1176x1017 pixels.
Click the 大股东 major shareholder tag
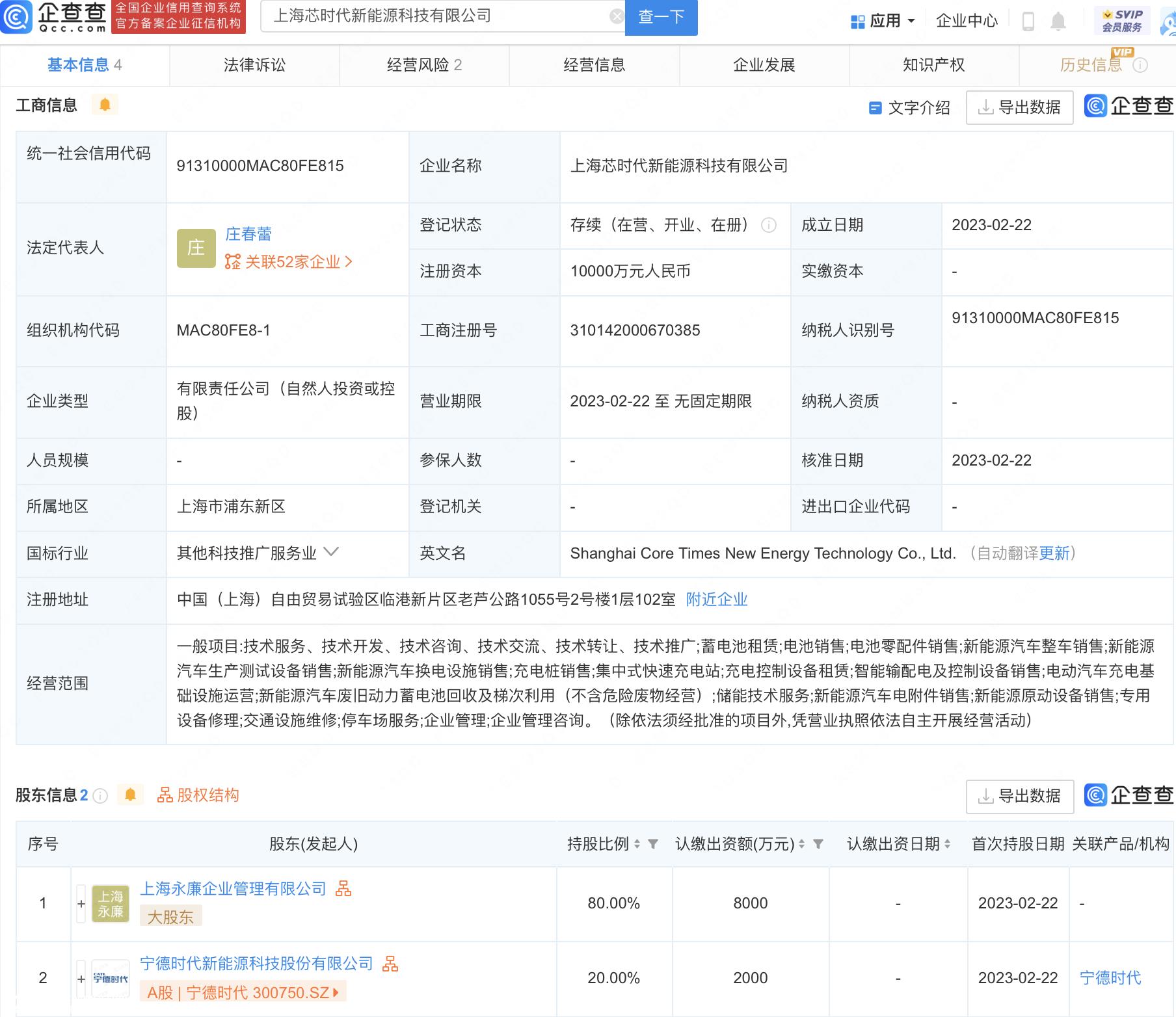point(170,917)
